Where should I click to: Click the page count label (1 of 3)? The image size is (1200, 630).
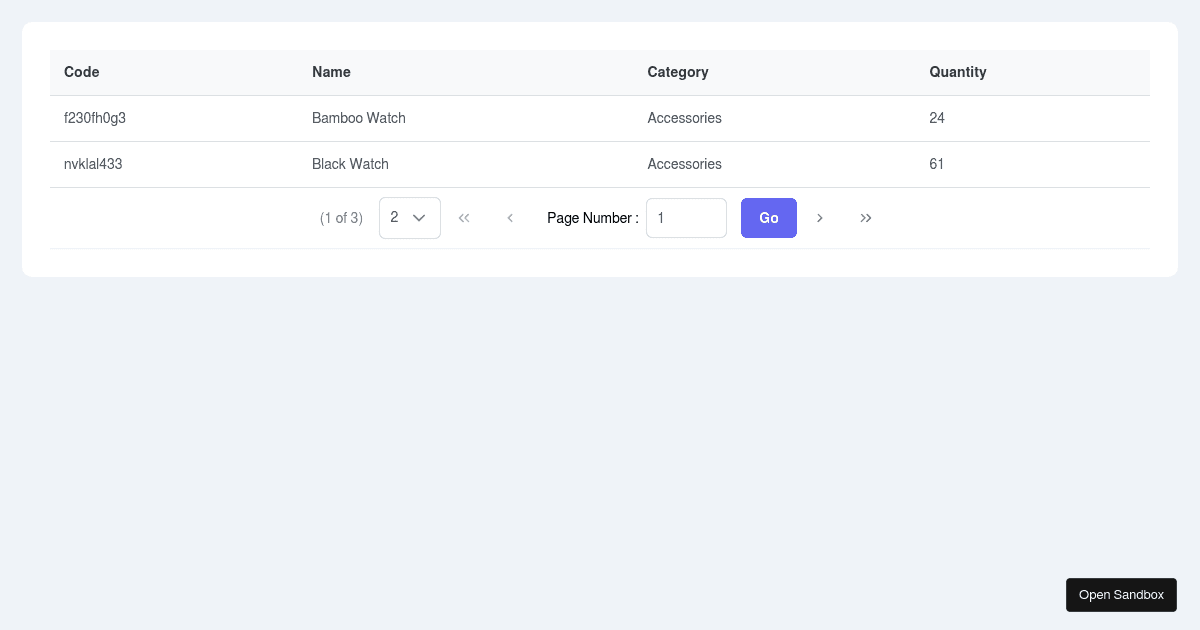tap(341, 218)
